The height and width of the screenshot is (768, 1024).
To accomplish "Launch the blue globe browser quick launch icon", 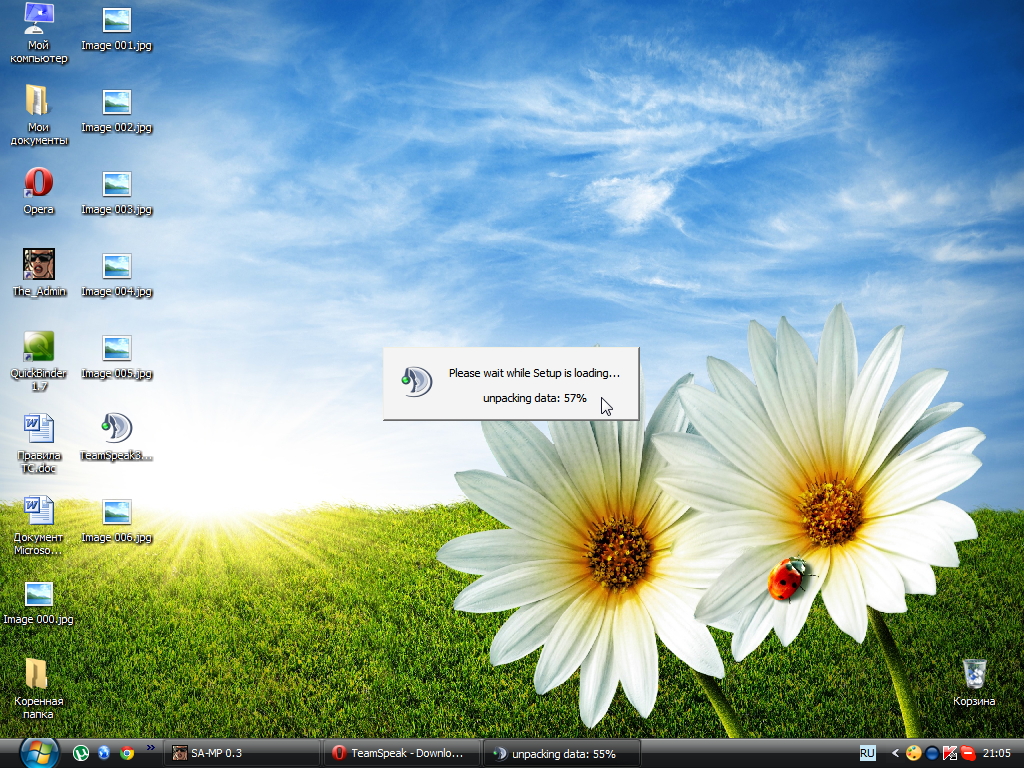I will coord(104,753).
